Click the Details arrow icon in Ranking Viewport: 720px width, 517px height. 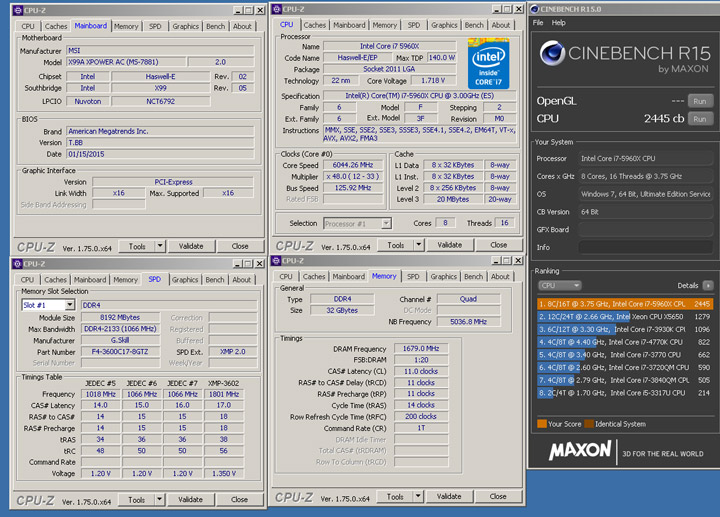click(x=708, y=285)
